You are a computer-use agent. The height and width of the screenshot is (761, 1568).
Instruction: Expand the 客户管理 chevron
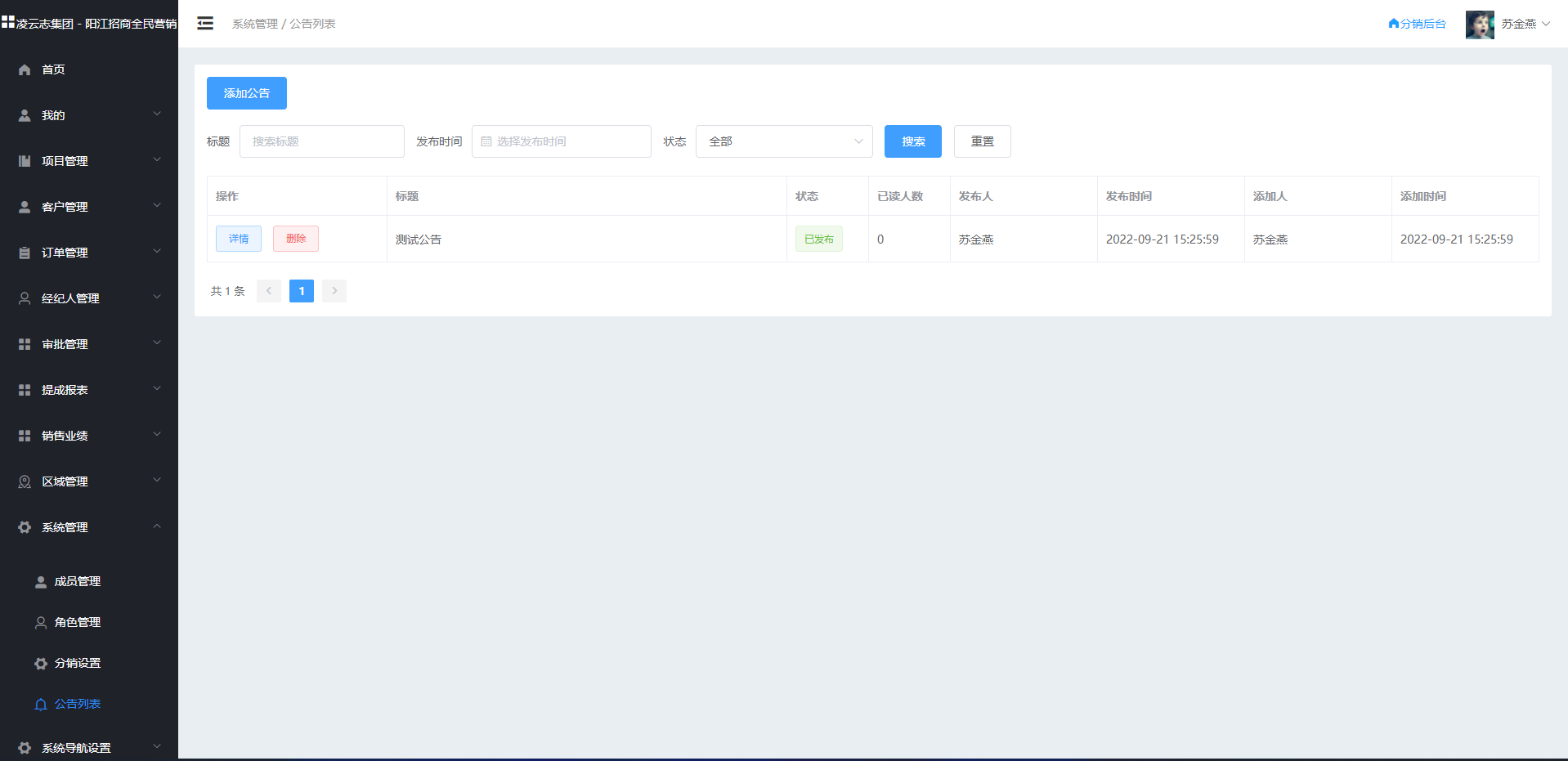click(x=157, y=206)
